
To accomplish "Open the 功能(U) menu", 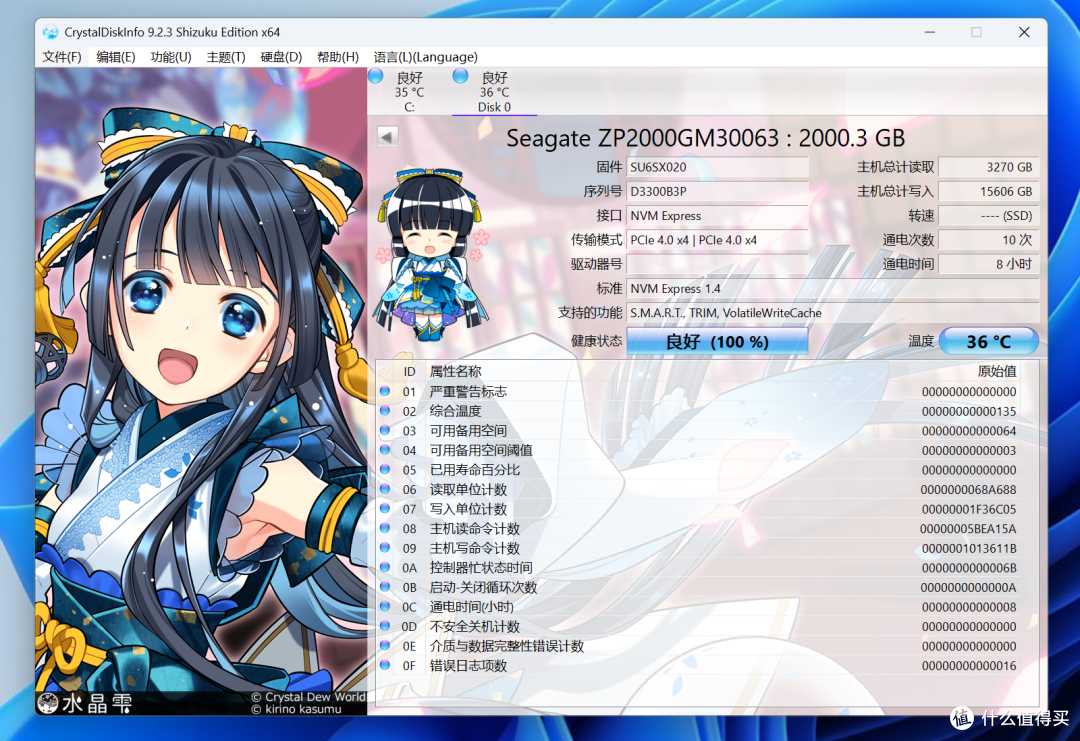I will pos(171,57).
